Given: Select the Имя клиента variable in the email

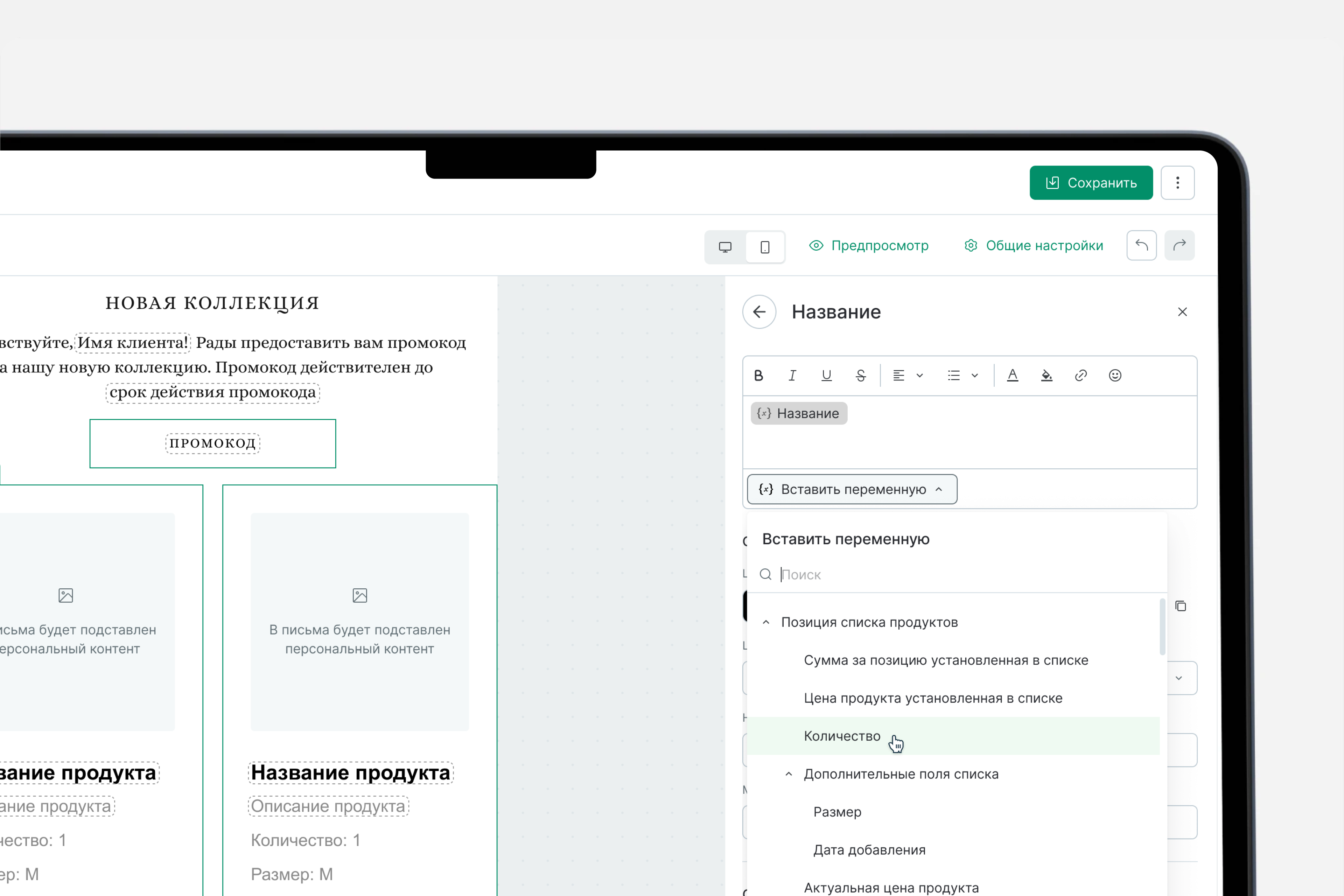Looking at the screenshot, I should tap(133, 342).
